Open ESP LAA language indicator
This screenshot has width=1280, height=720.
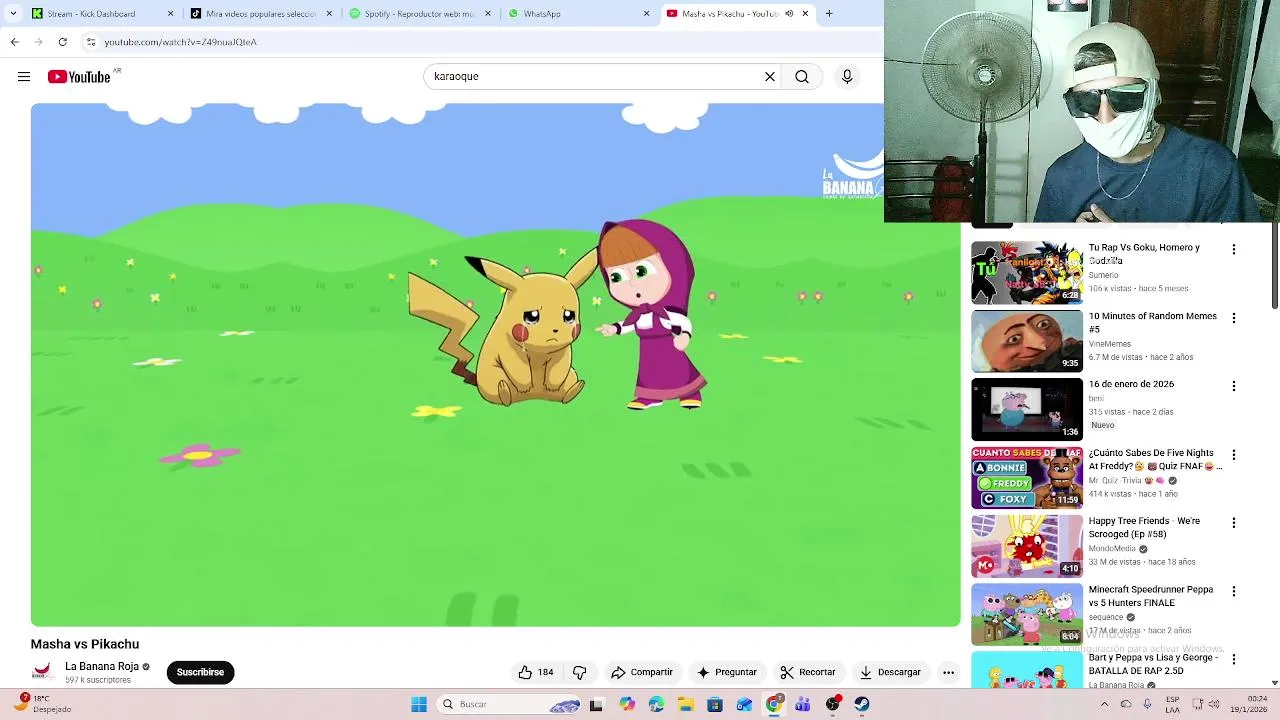(x=1173, y=704)
